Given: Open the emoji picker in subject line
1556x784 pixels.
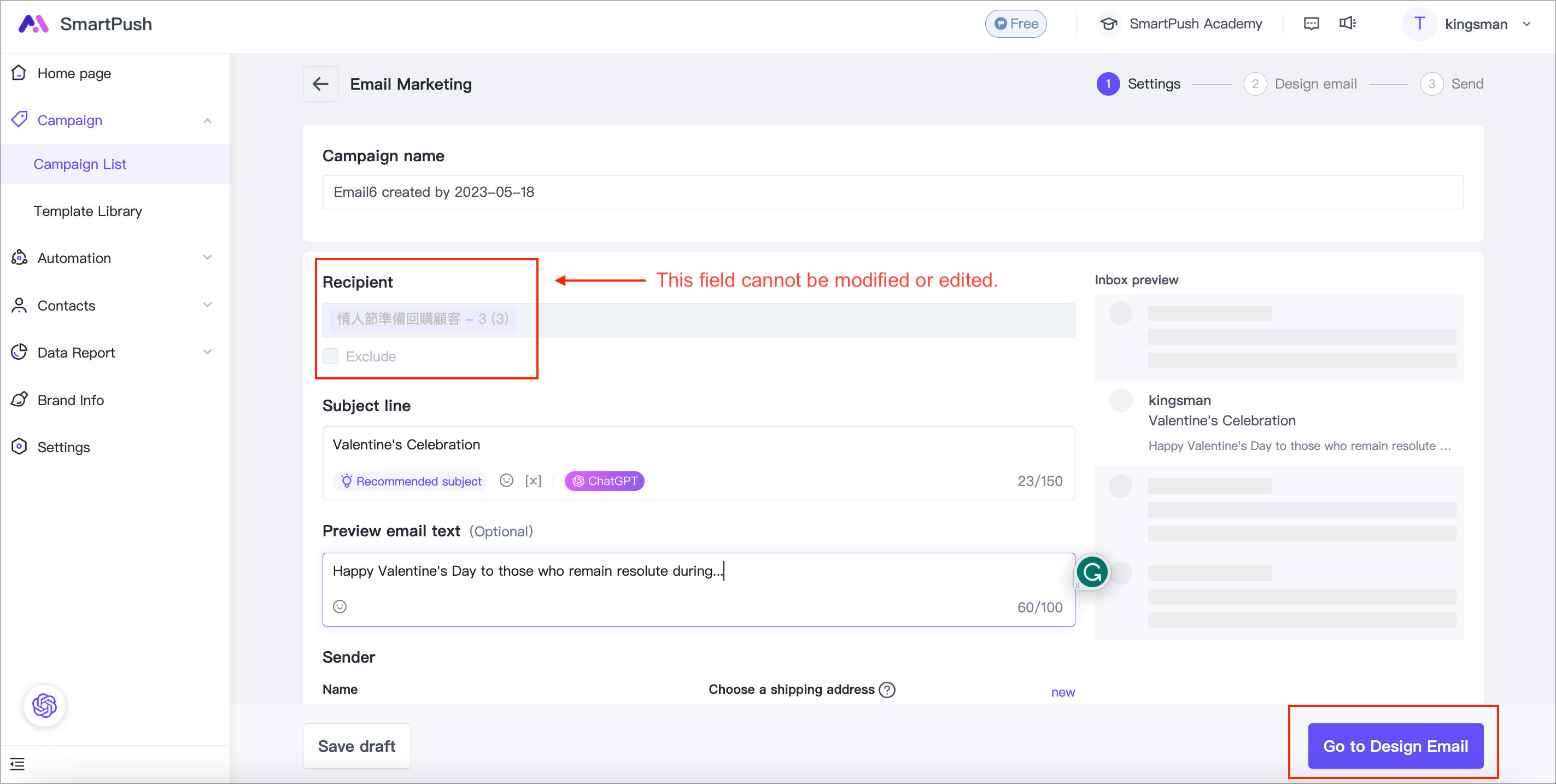Looking at the screenshot, I should [x=506, y=480].
